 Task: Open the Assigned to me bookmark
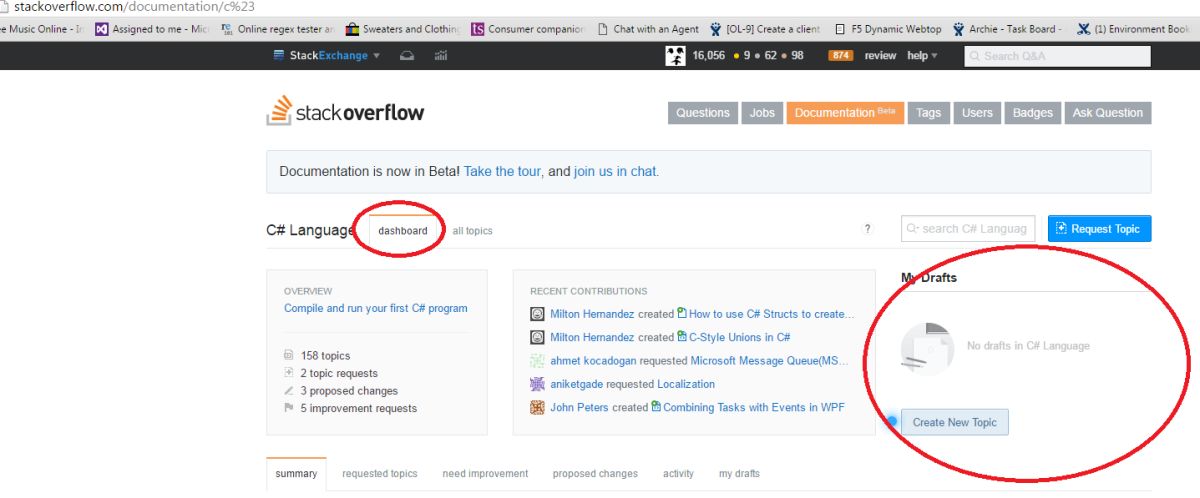click(x=152, y=29)
